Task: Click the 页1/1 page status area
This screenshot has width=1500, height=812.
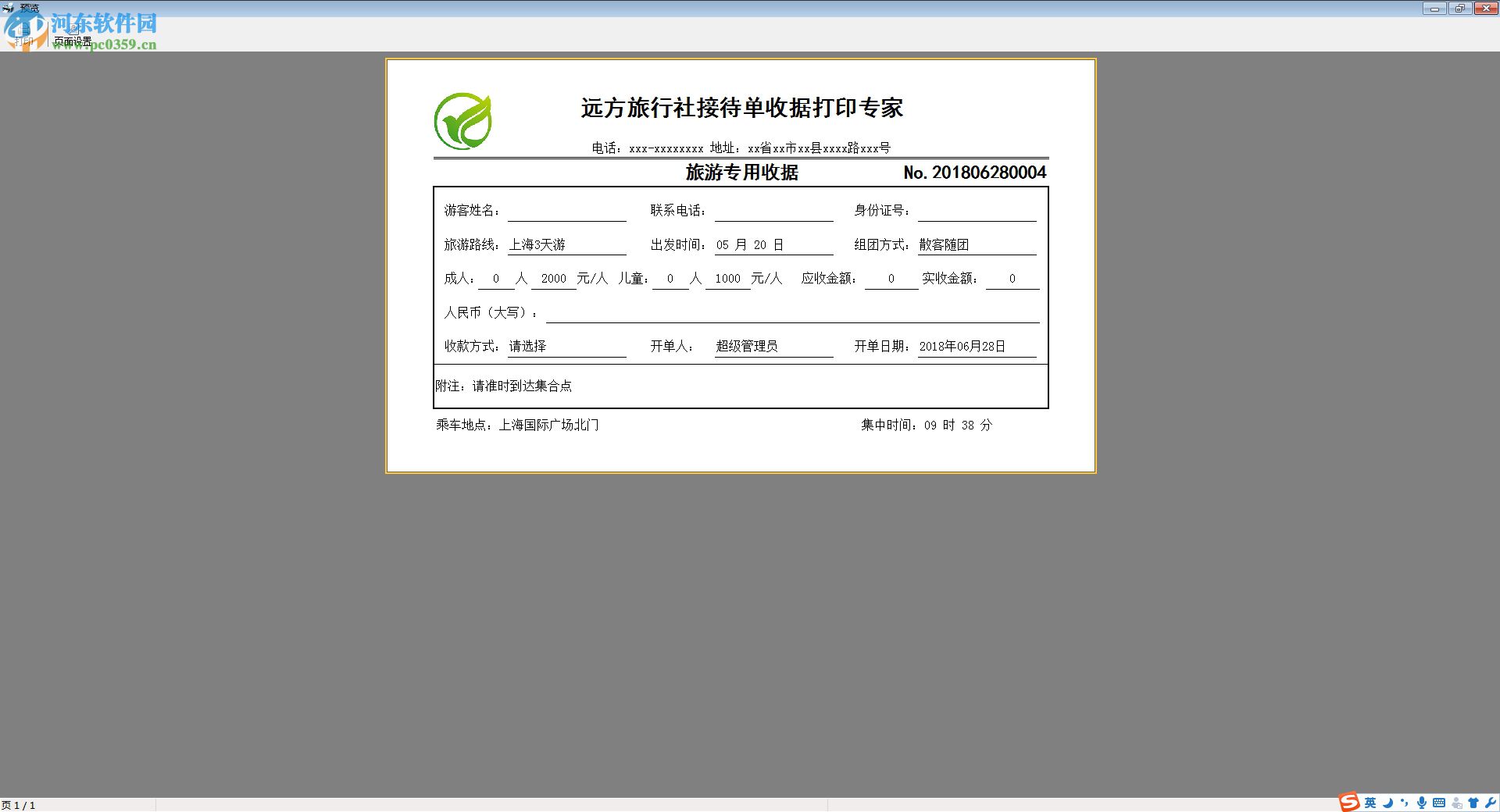Action: click(20, 805)
